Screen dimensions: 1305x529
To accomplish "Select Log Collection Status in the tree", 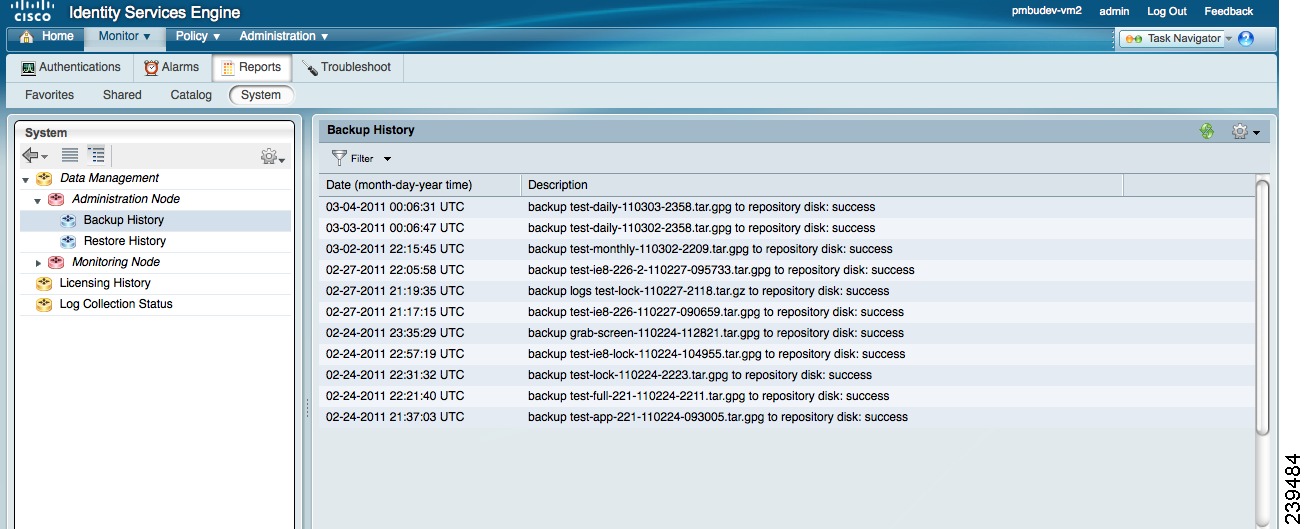I will coord(116,305).
